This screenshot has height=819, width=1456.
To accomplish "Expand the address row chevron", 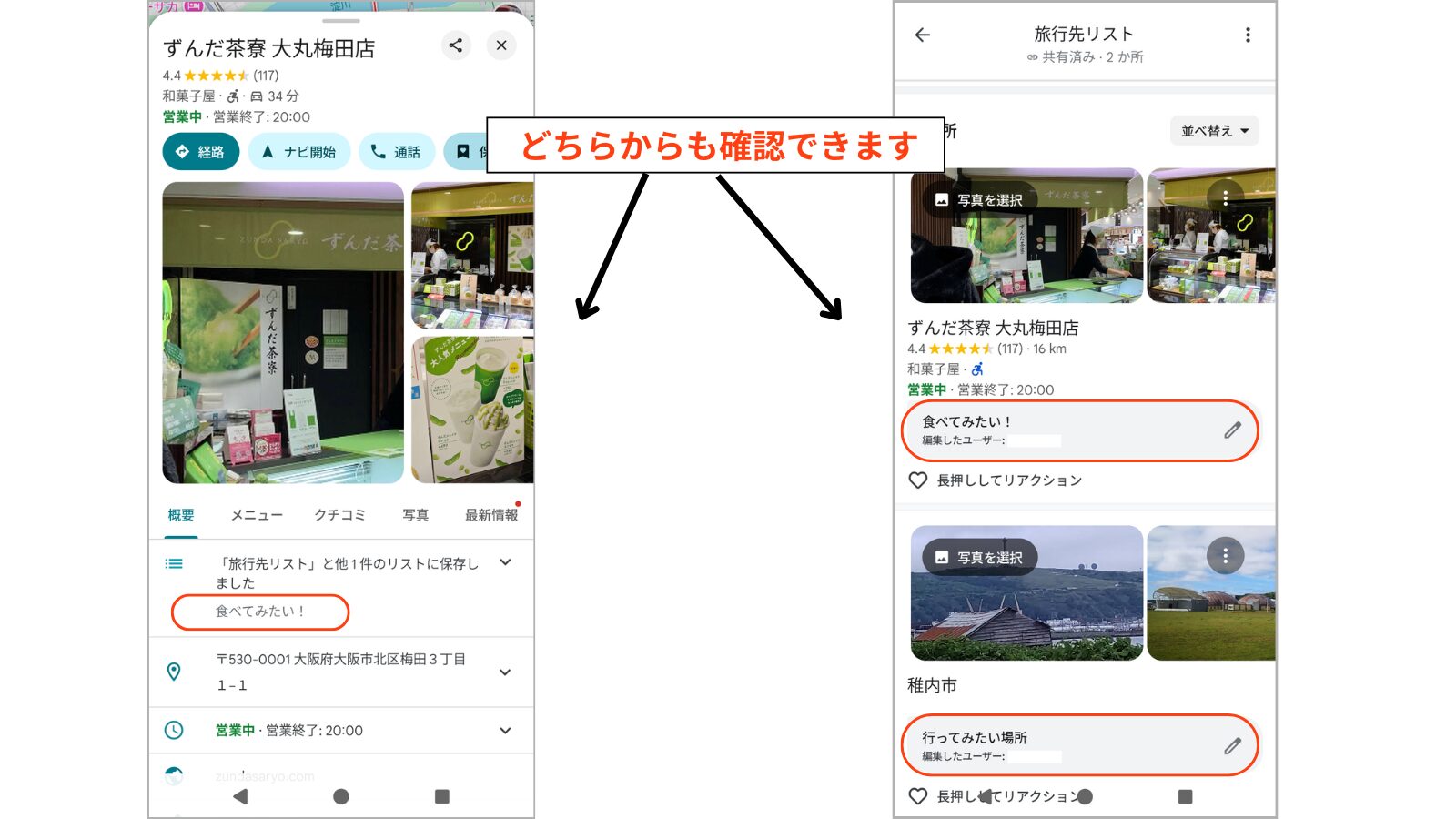I will point(506,672).
